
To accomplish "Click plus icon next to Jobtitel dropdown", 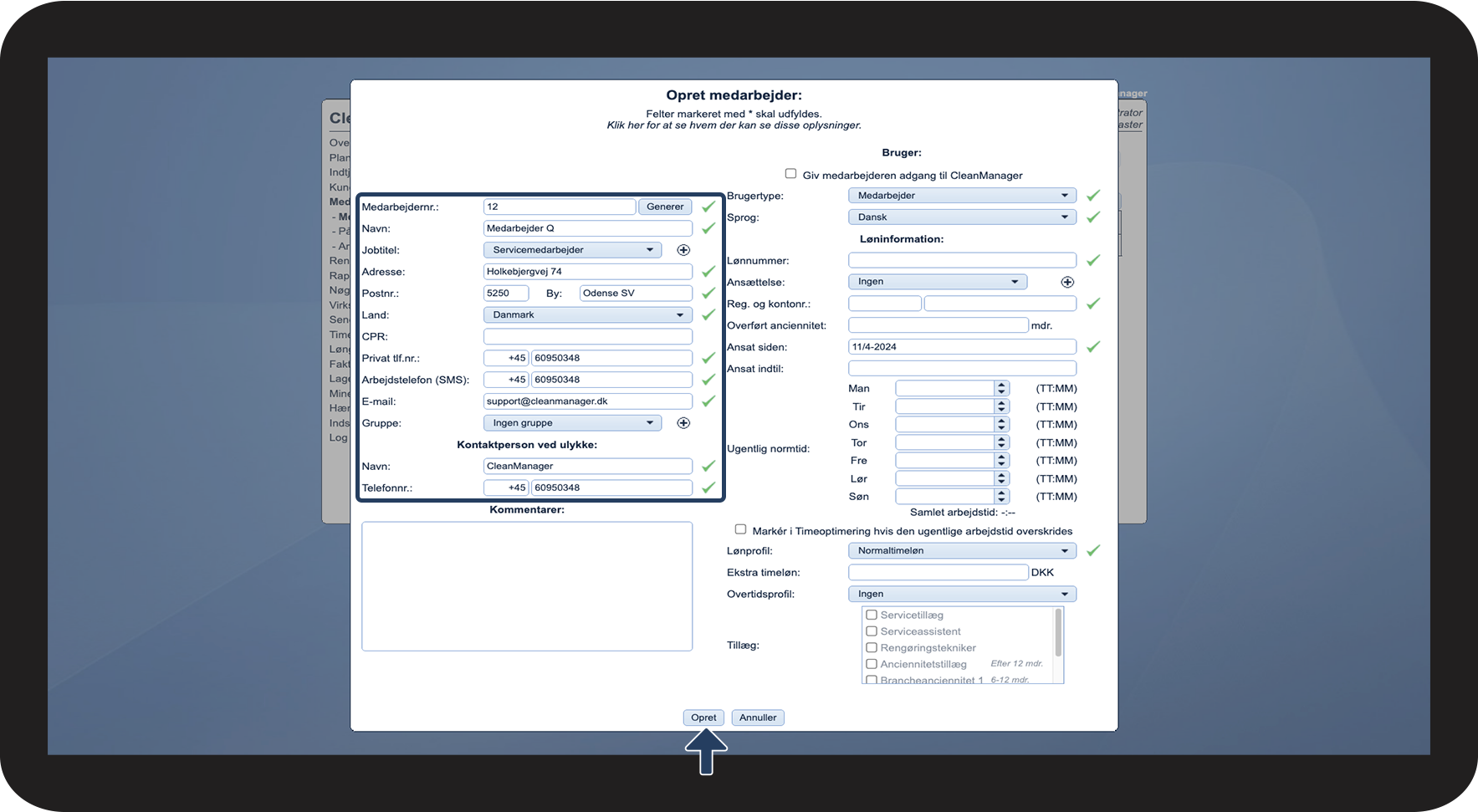I will tap(683, 250).
